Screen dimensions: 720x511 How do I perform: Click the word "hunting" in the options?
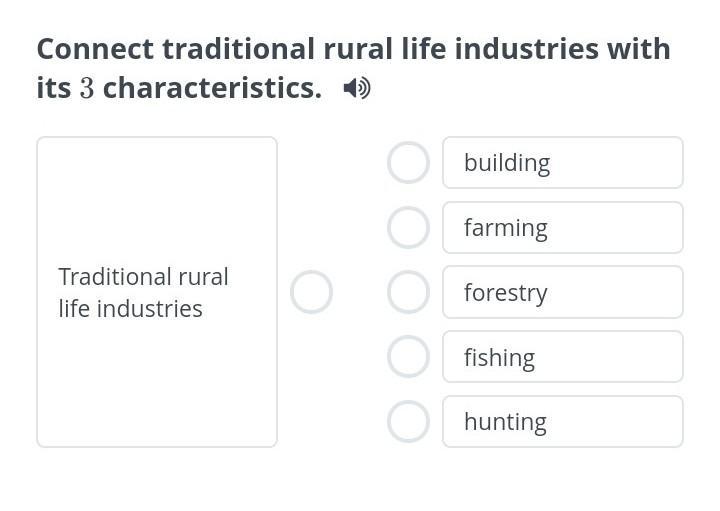point(505,422)
